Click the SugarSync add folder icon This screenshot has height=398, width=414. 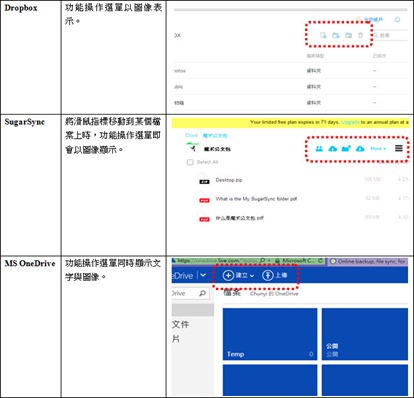346,149
